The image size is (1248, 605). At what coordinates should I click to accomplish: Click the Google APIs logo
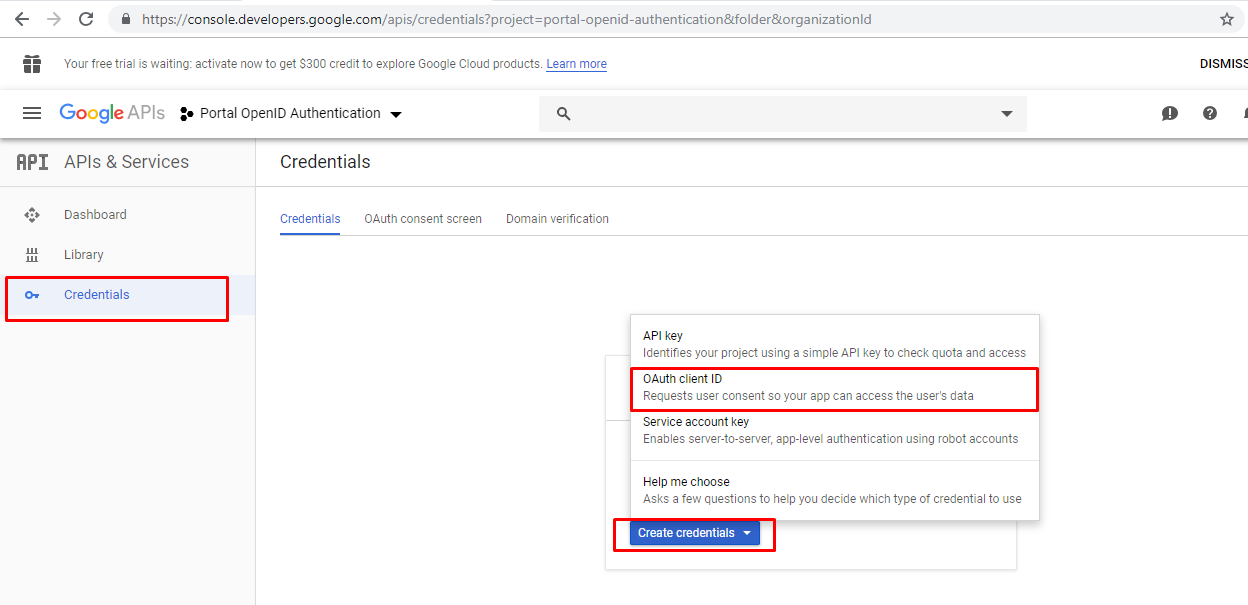[x=112, y=113]
